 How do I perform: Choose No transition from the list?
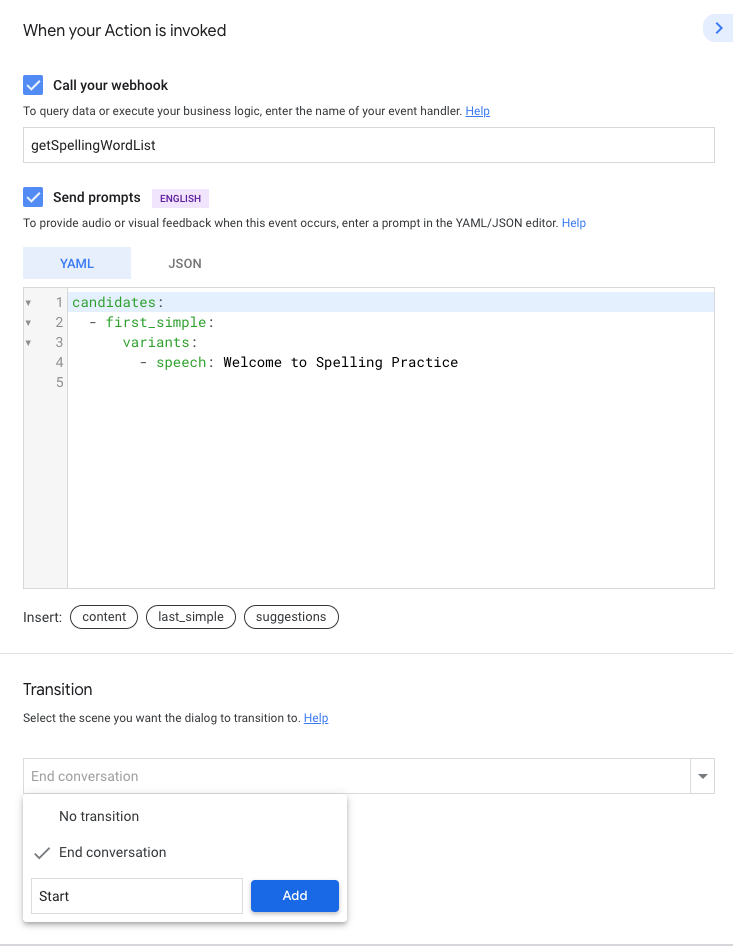click(99, 816)
